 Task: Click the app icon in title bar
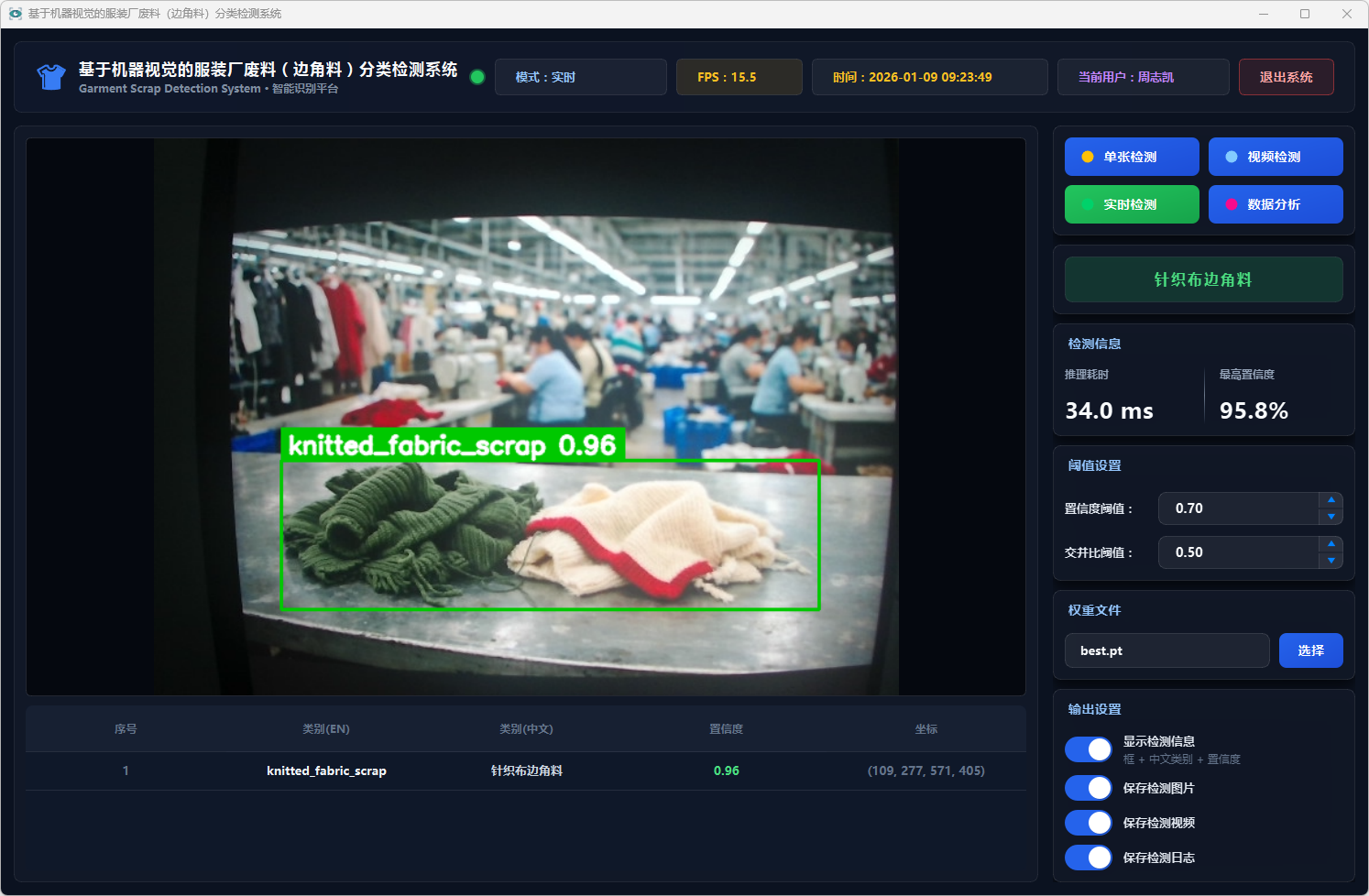pos(15,14)
